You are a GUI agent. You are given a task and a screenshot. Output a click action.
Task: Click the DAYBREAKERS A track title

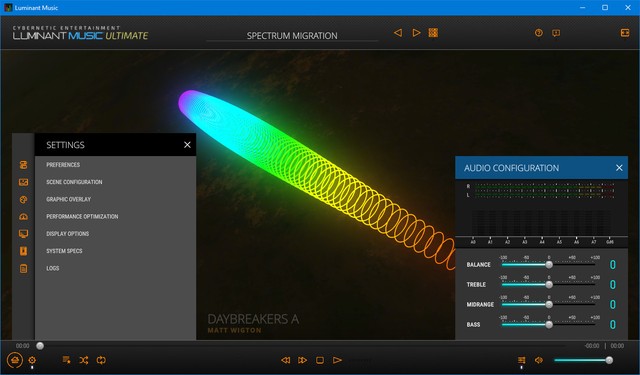point(253,319)
